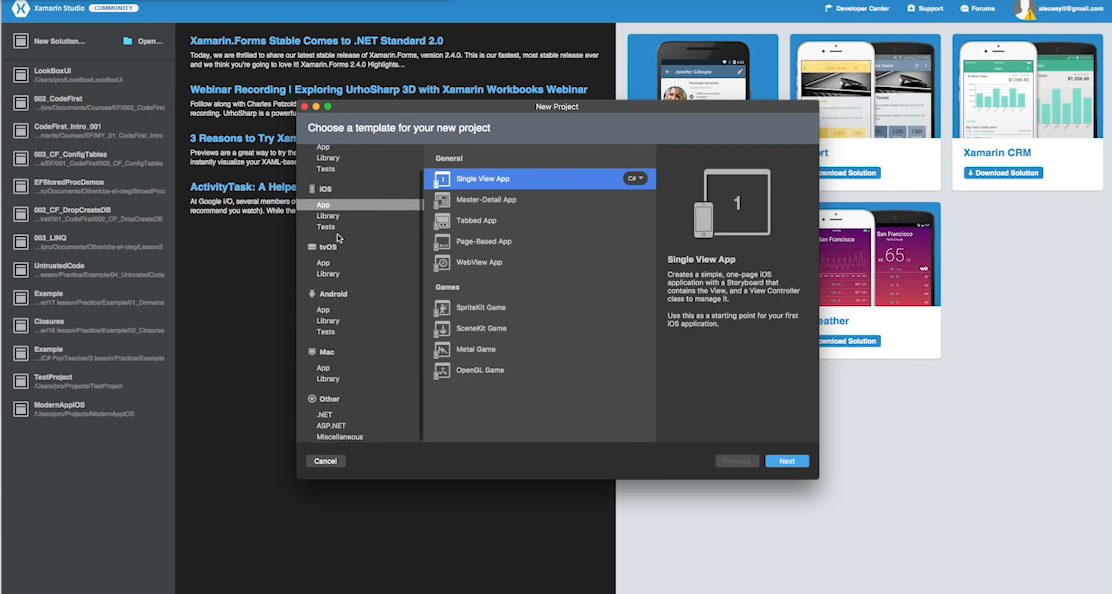Download the Xamarin CRM solution
Image resolution: width=1112 pixels, height=594 pixels.
click(1002, 173)
